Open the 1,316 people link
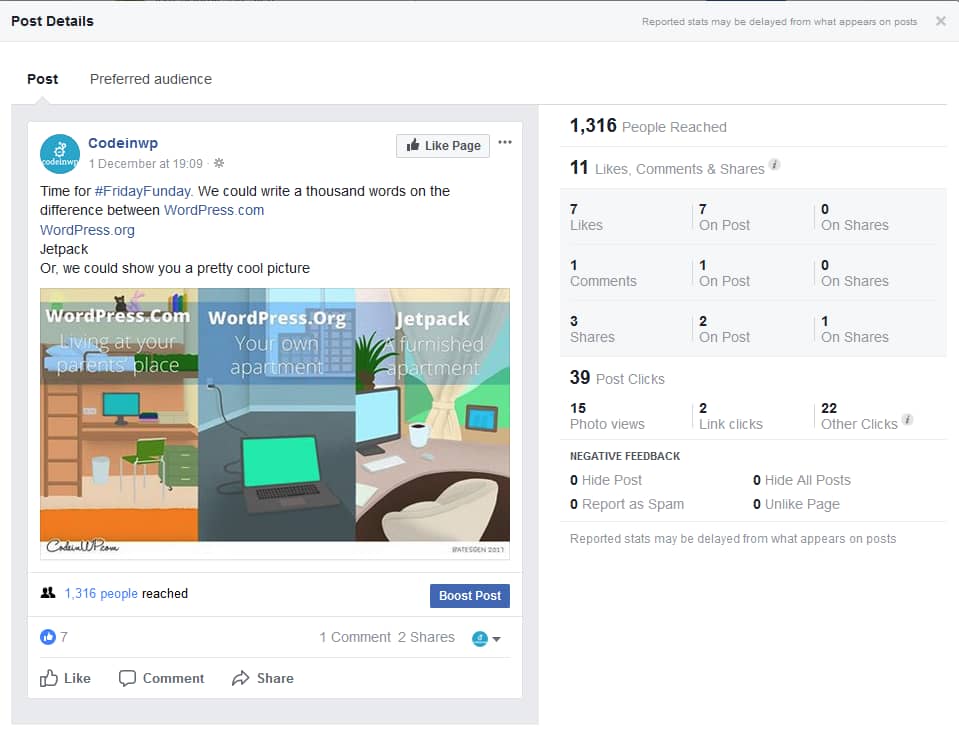Screen dimensions: 959x731 (101, 593)
